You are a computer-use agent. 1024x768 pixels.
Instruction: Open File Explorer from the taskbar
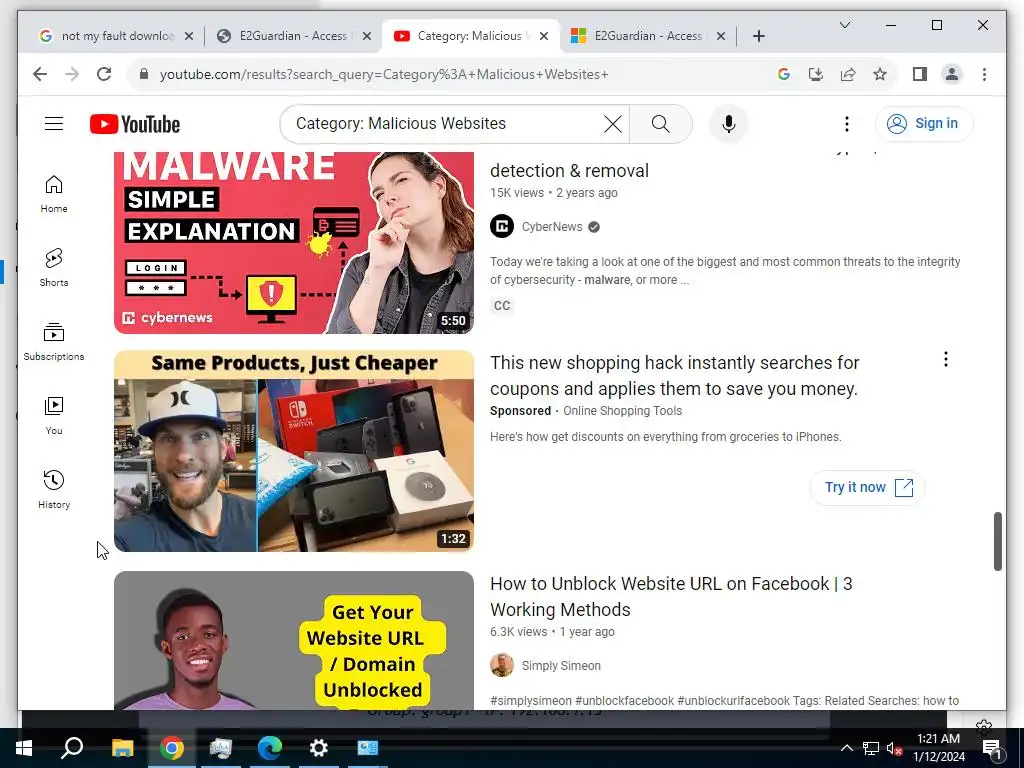pos(122,748)
